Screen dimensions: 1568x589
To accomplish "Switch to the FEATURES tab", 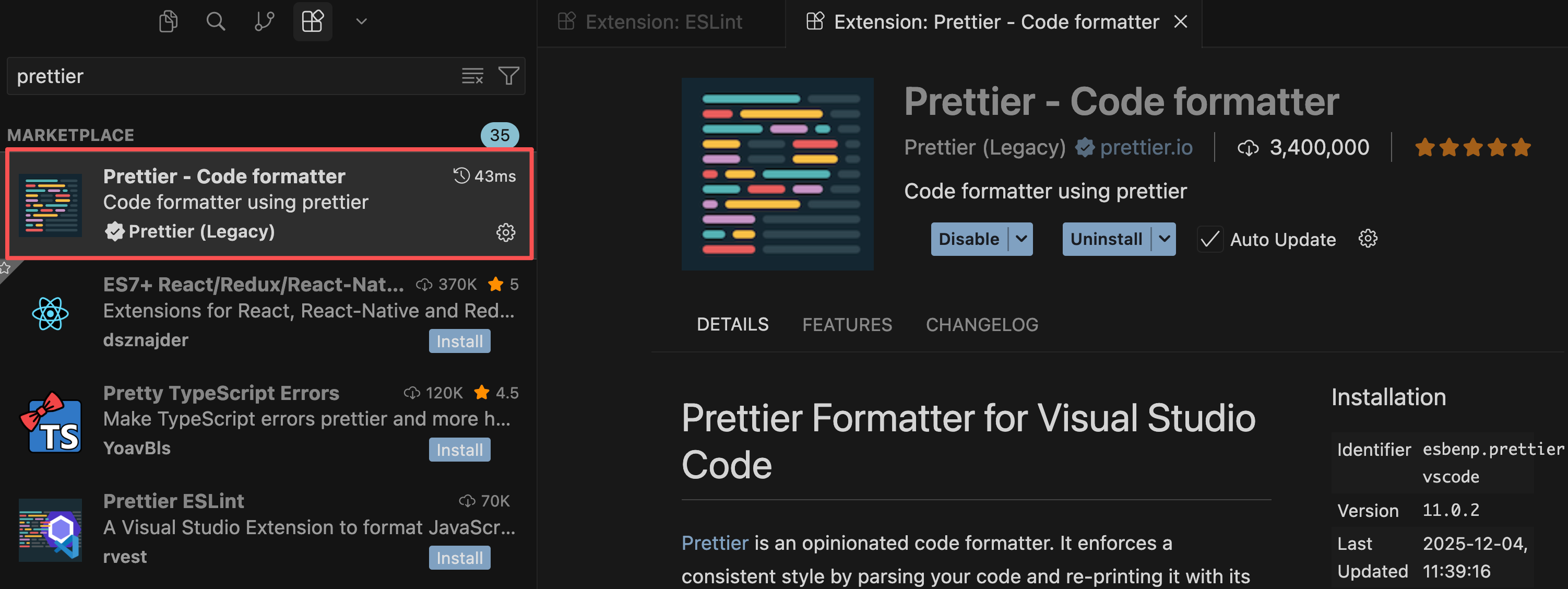I will [x=847, y=325].
